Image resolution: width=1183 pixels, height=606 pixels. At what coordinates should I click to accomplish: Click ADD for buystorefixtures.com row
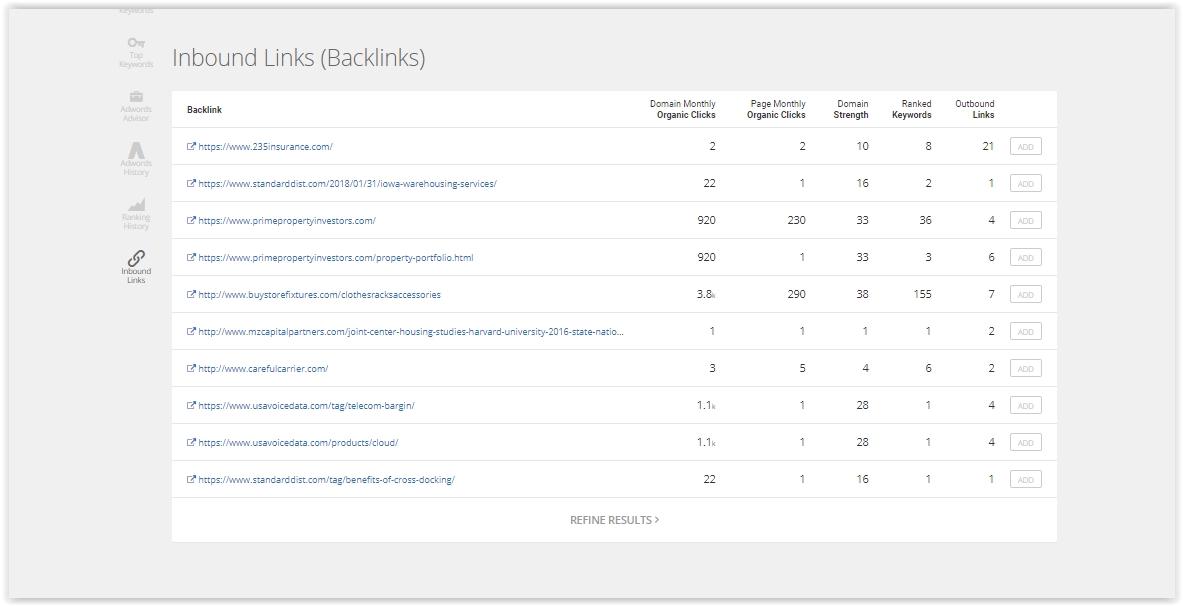[1025, 294]
